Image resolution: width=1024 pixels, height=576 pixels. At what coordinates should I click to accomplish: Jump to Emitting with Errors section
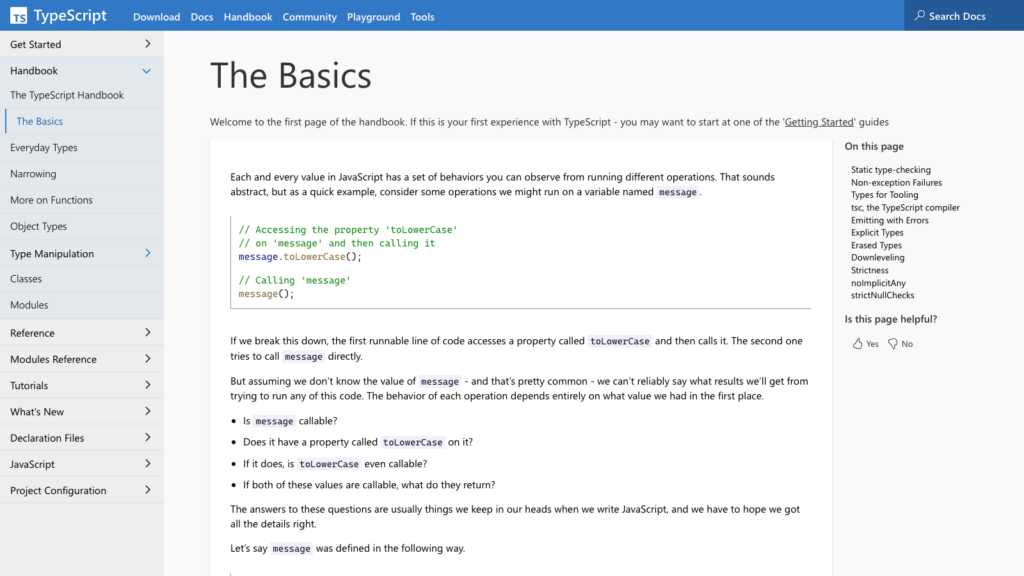(x=889, y=220)
